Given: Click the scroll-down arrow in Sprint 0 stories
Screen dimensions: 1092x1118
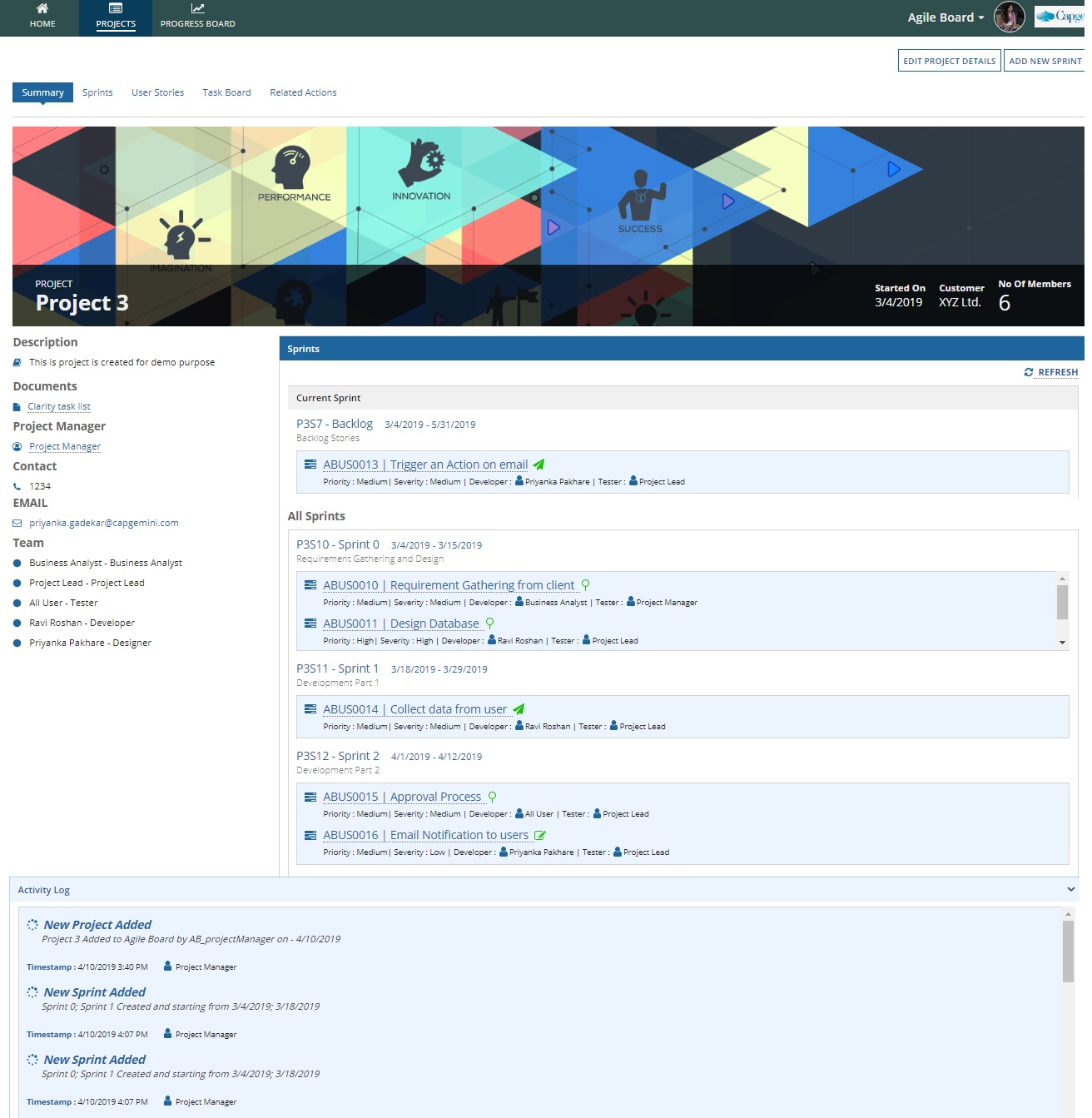Looking at the screenshot, I should pyautogui.click(x=1062, y=642).
